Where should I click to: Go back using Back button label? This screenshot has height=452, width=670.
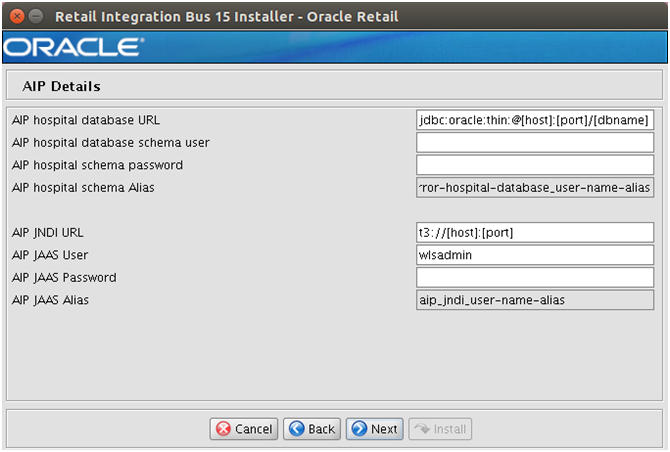click(x=321, y=429)
